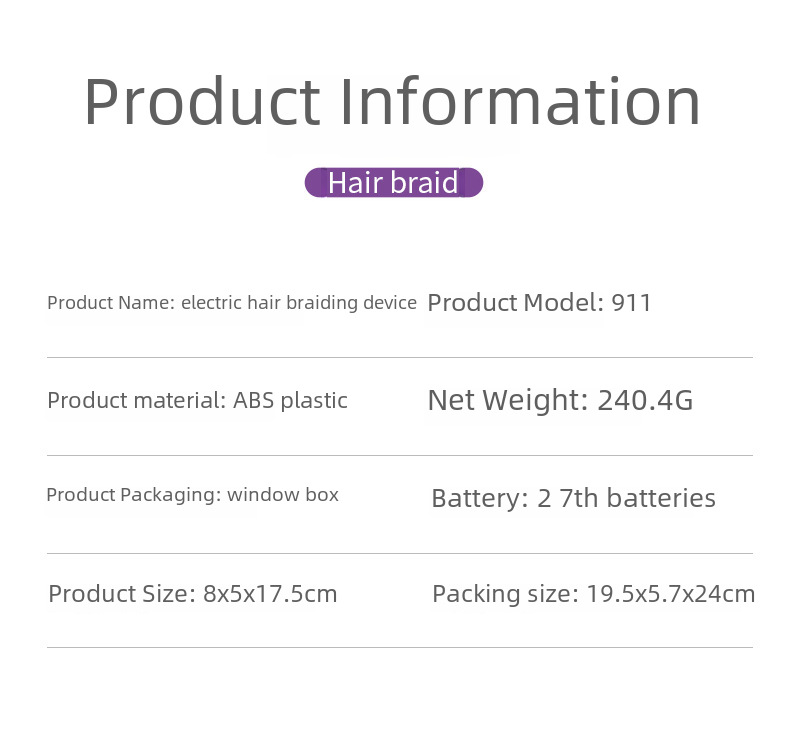790x734 pixels.
Task: Click the "Product Information" heading
Action: (x=392, y=101)
